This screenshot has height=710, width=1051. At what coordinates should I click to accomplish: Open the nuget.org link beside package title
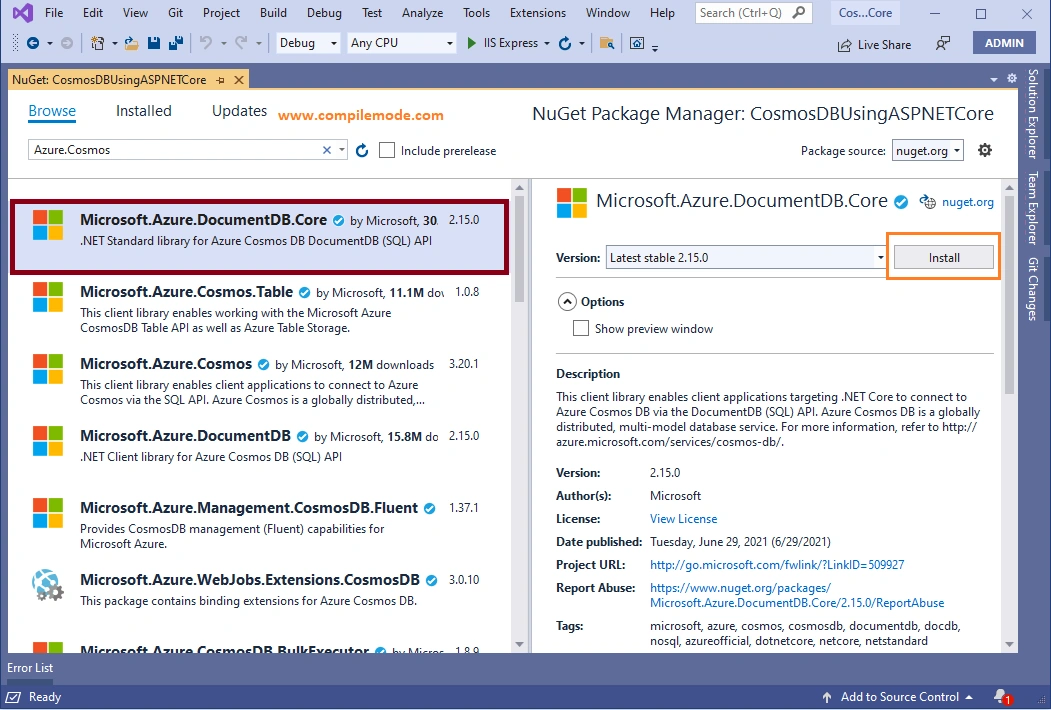(967, 202)
